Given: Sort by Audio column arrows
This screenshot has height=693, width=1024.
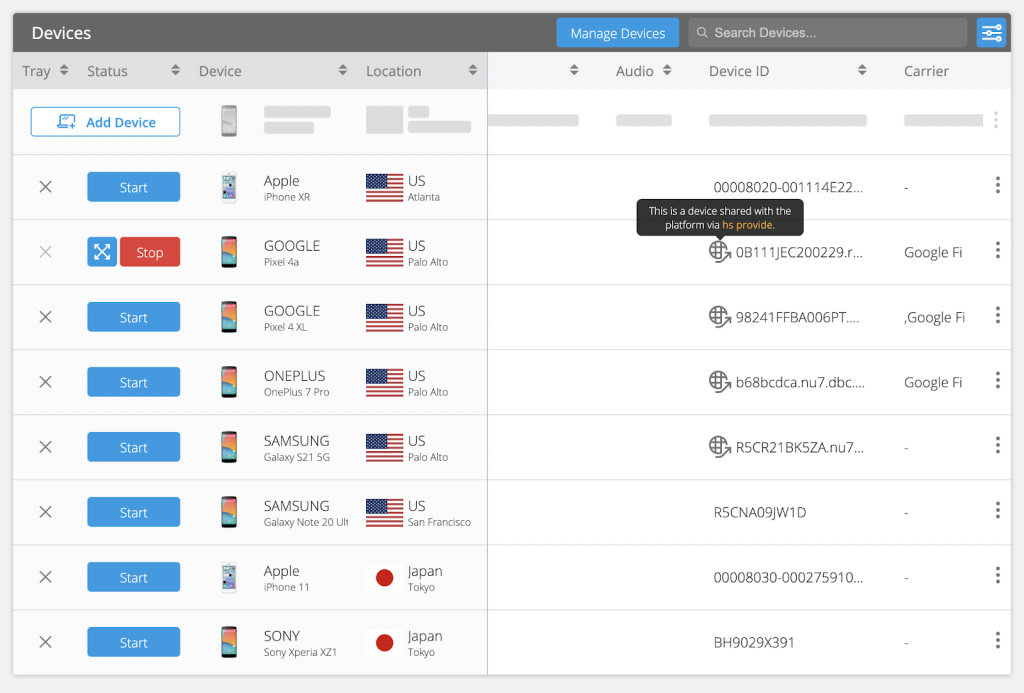Looking at the screenshot, I should click(667, 70).
